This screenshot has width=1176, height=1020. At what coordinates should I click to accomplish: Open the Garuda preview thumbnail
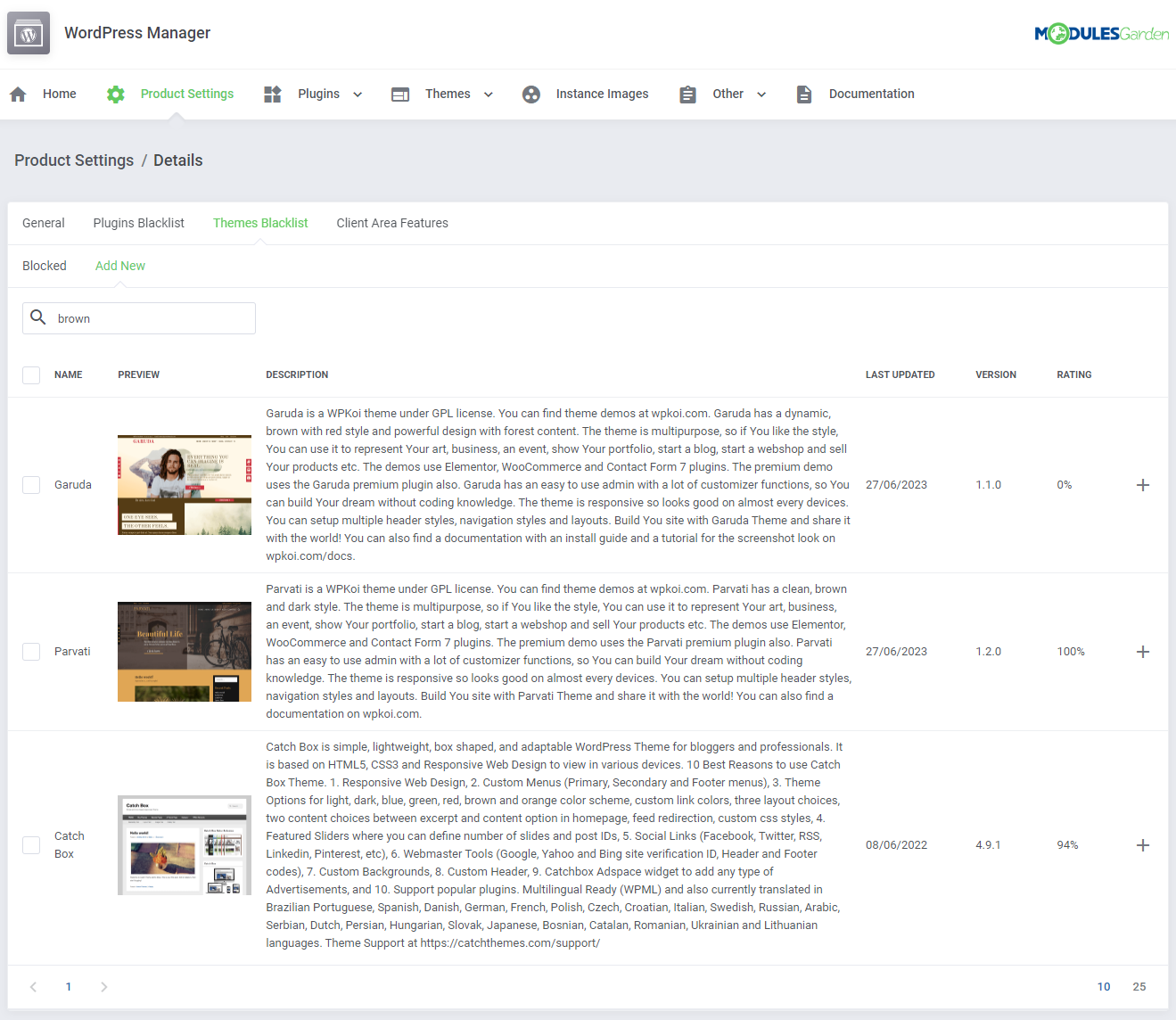click(x=185, y=485)
